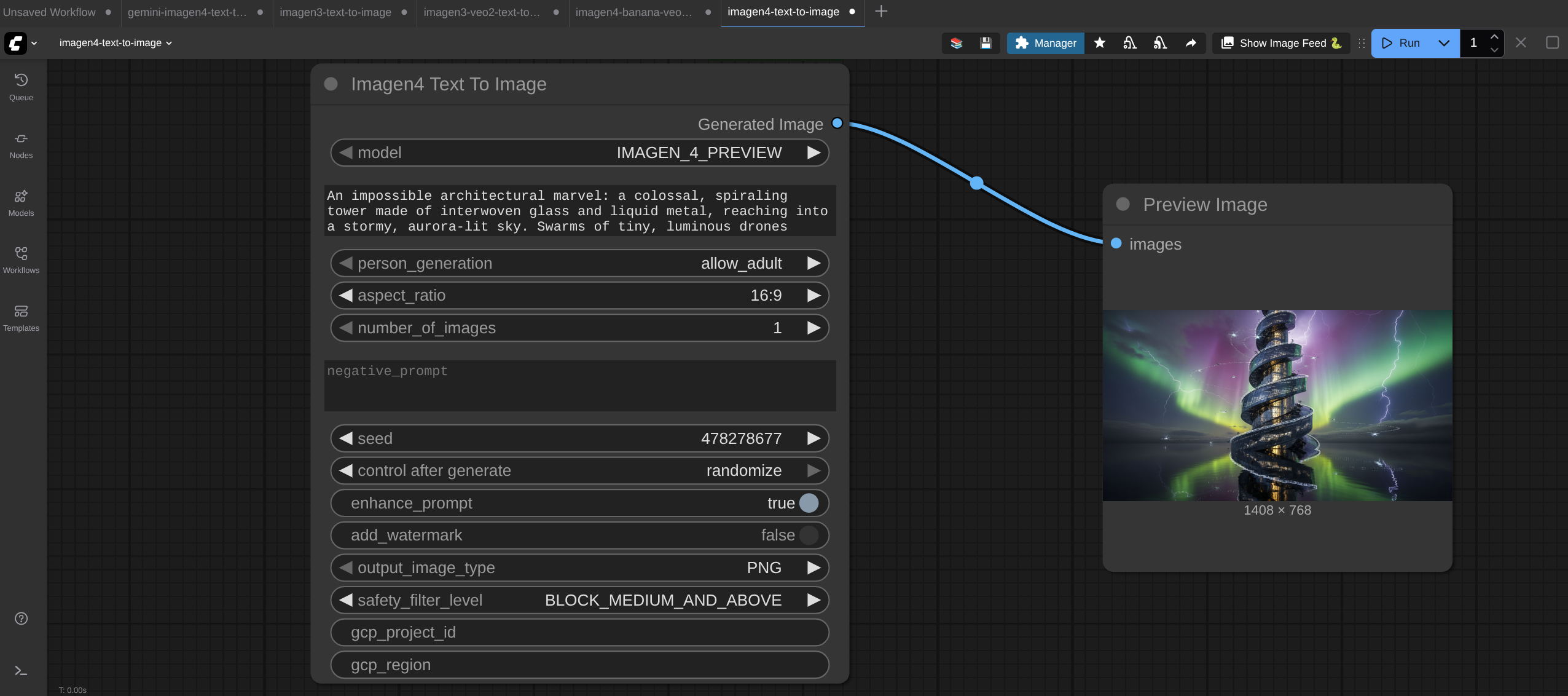Open the Manager button
The height and width of the screenshot is (696, 1568).
[x=1045, y=43]
